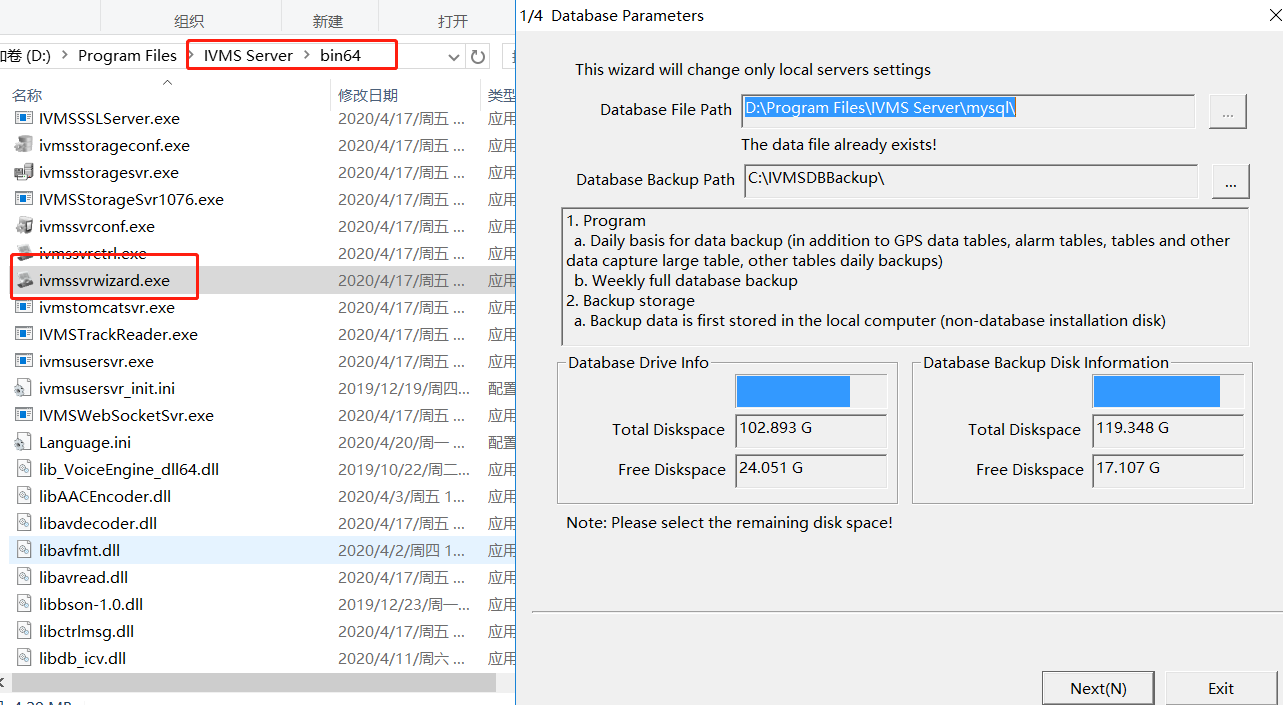This screenshot has width=1283, height=705.
Task: Refresh the Explorer folder view
Action: (x=478, y=56)
